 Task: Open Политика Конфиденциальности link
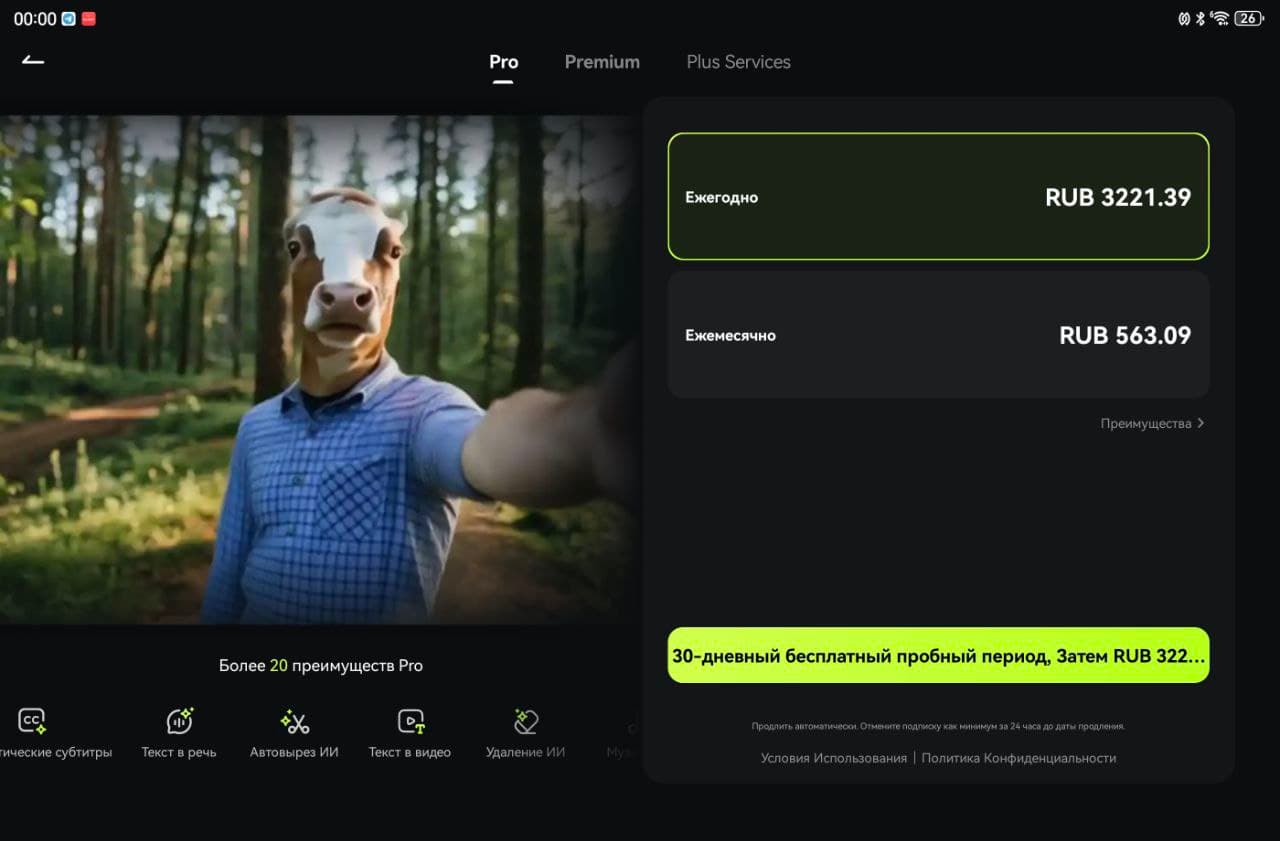1018,758
